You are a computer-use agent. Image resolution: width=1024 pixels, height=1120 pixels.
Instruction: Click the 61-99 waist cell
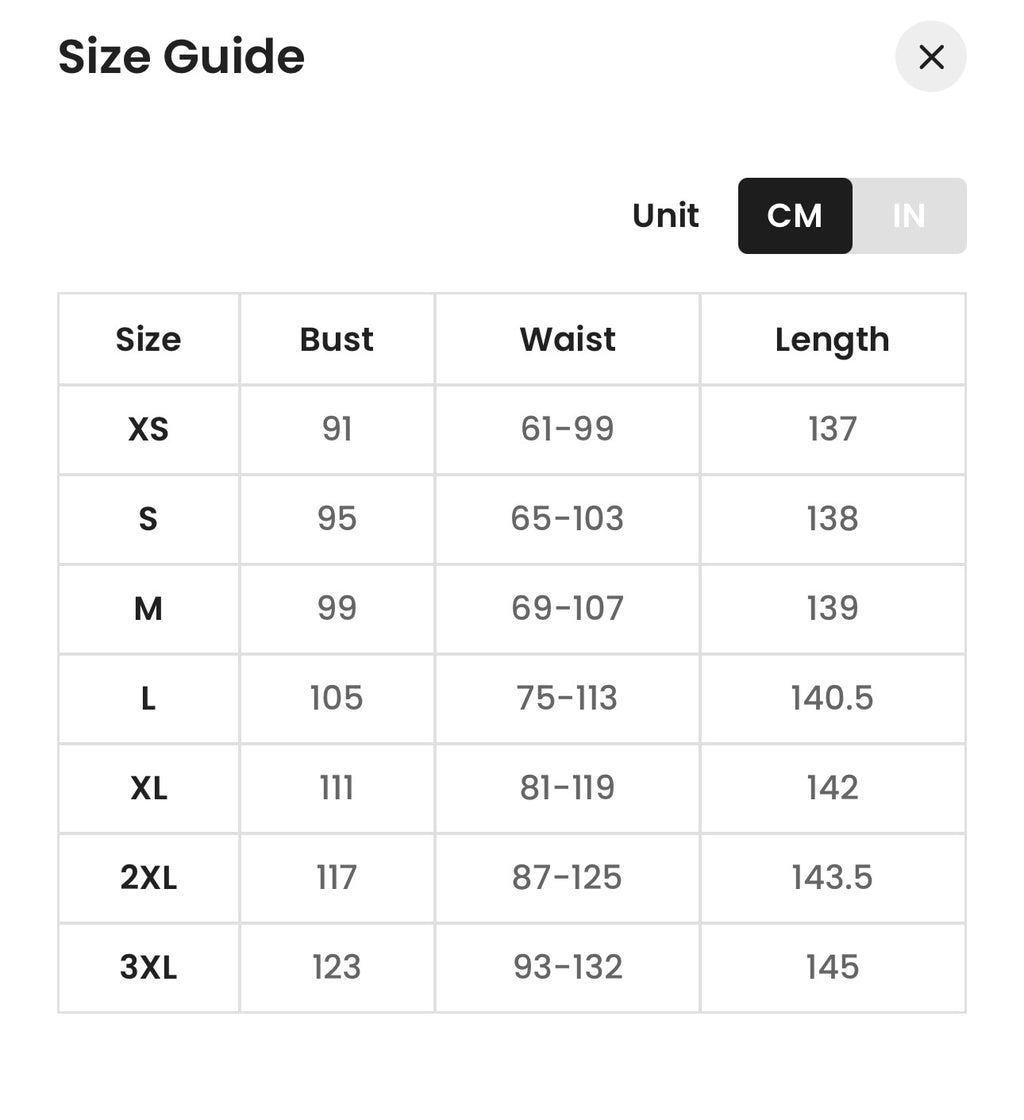click(568, 429)
